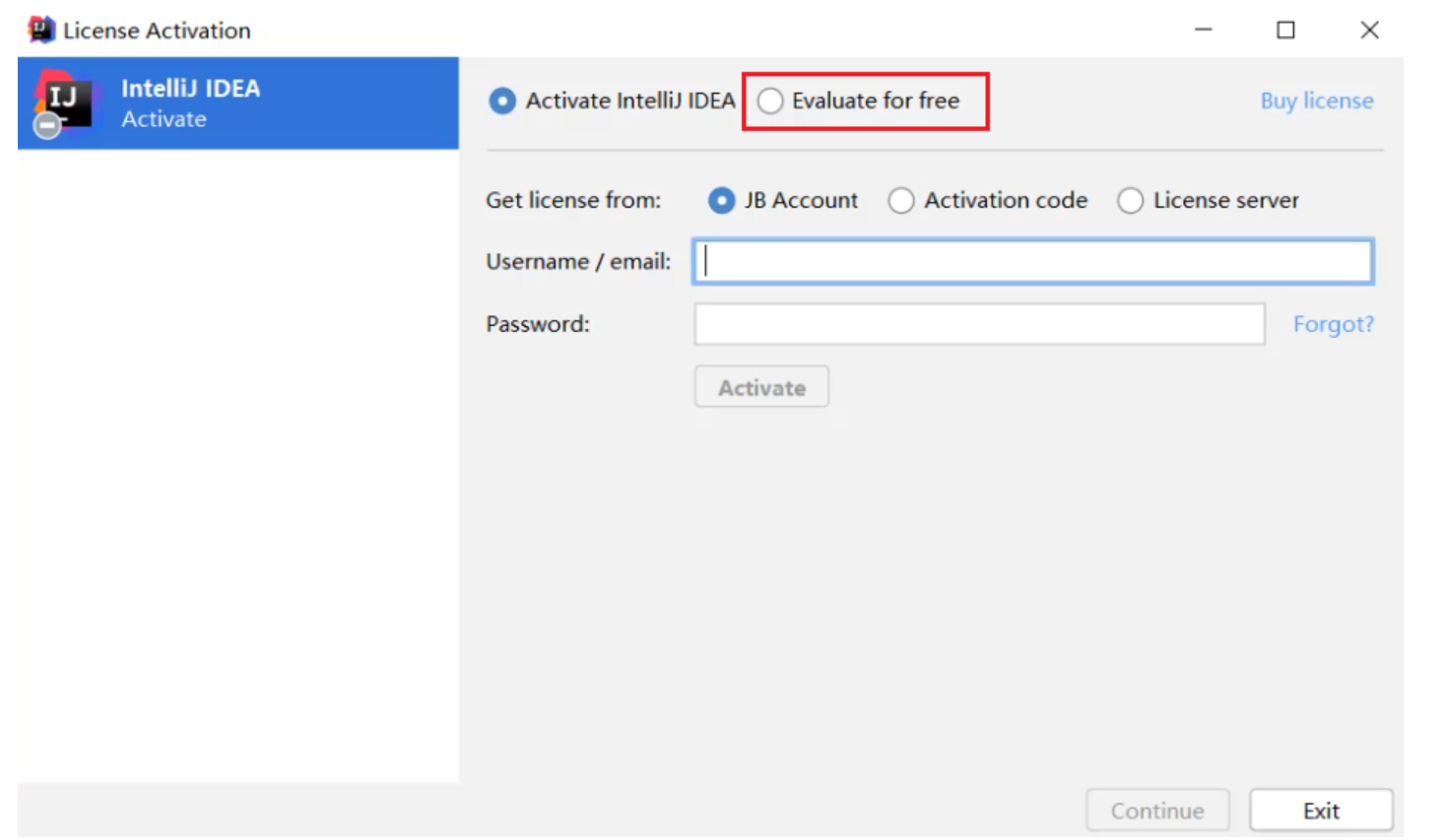Minimize the License Activation window
The height and width of the screenshot is (840, 1447).
pyautogui.click(x=1203, y=31)
